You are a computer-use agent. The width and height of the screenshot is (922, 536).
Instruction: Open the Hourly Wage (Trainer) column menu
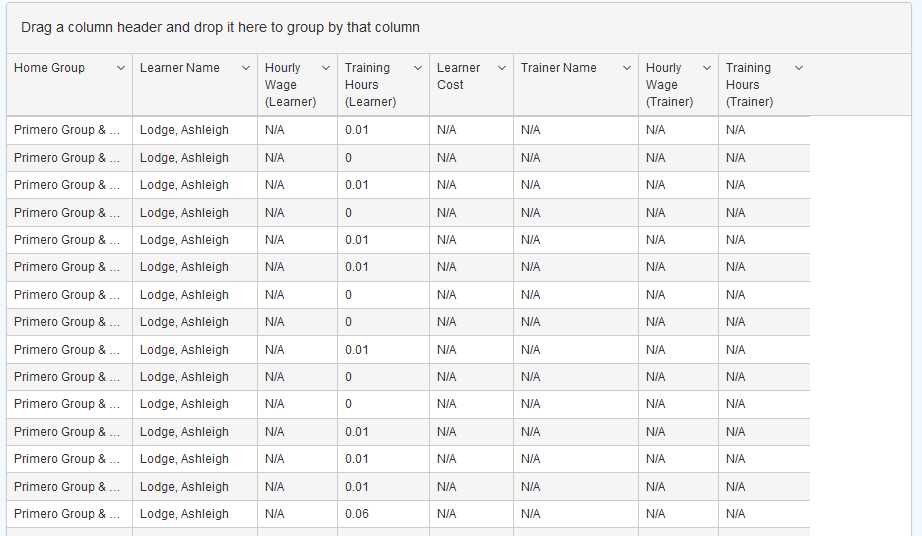(707, 68)
